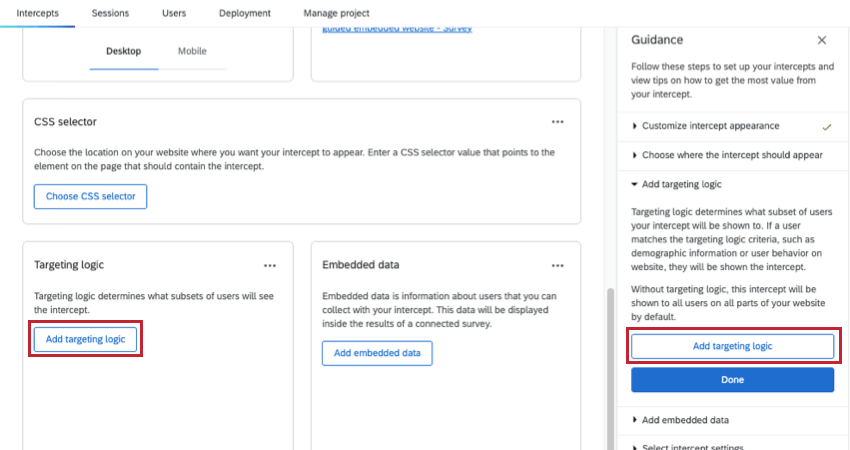Click Add embedded data button
Screen dimensions: 850x450
[377, 353]
